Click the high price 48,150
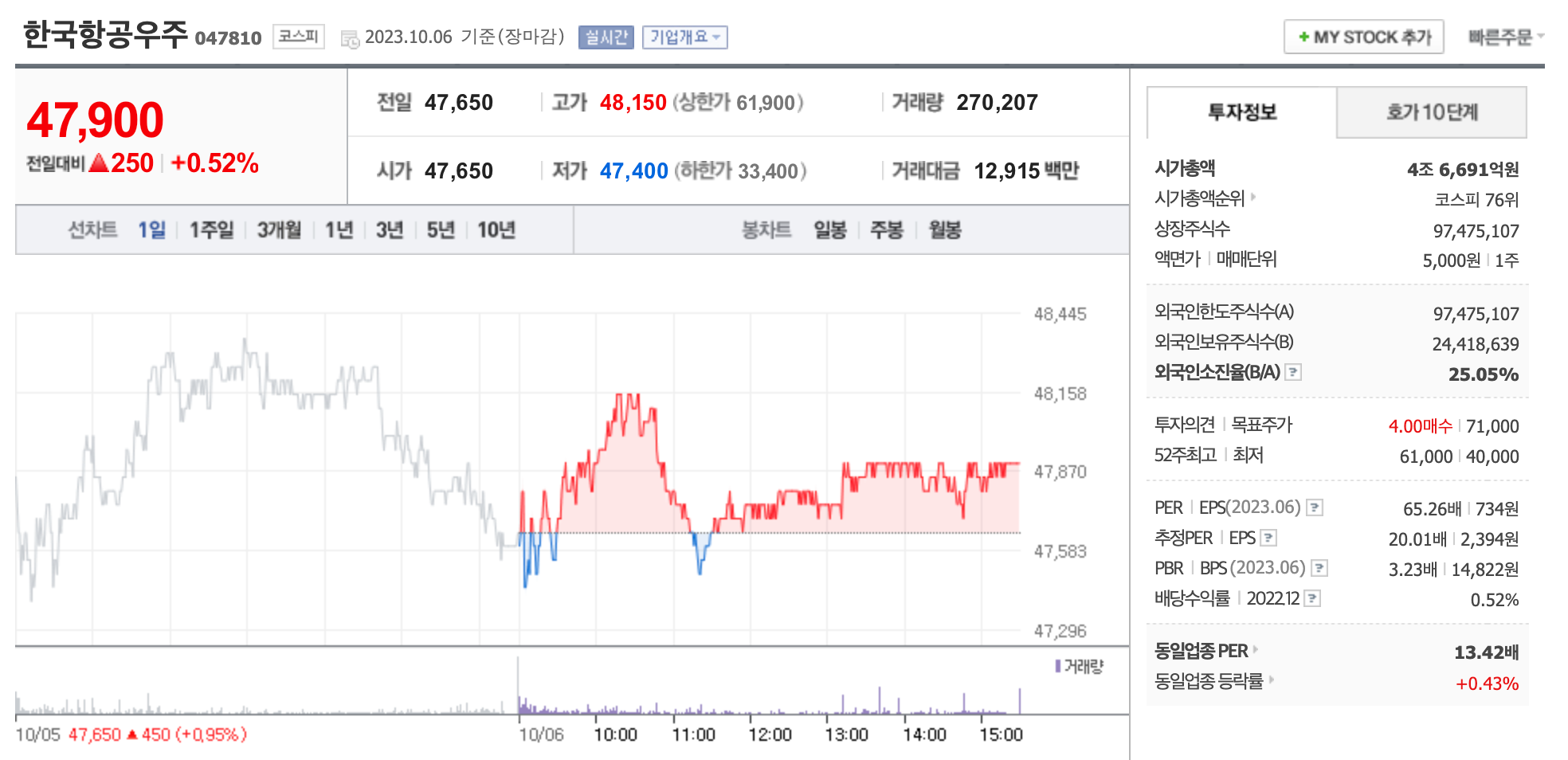The height and width of the screenshot is (760, 1568). 633,103
